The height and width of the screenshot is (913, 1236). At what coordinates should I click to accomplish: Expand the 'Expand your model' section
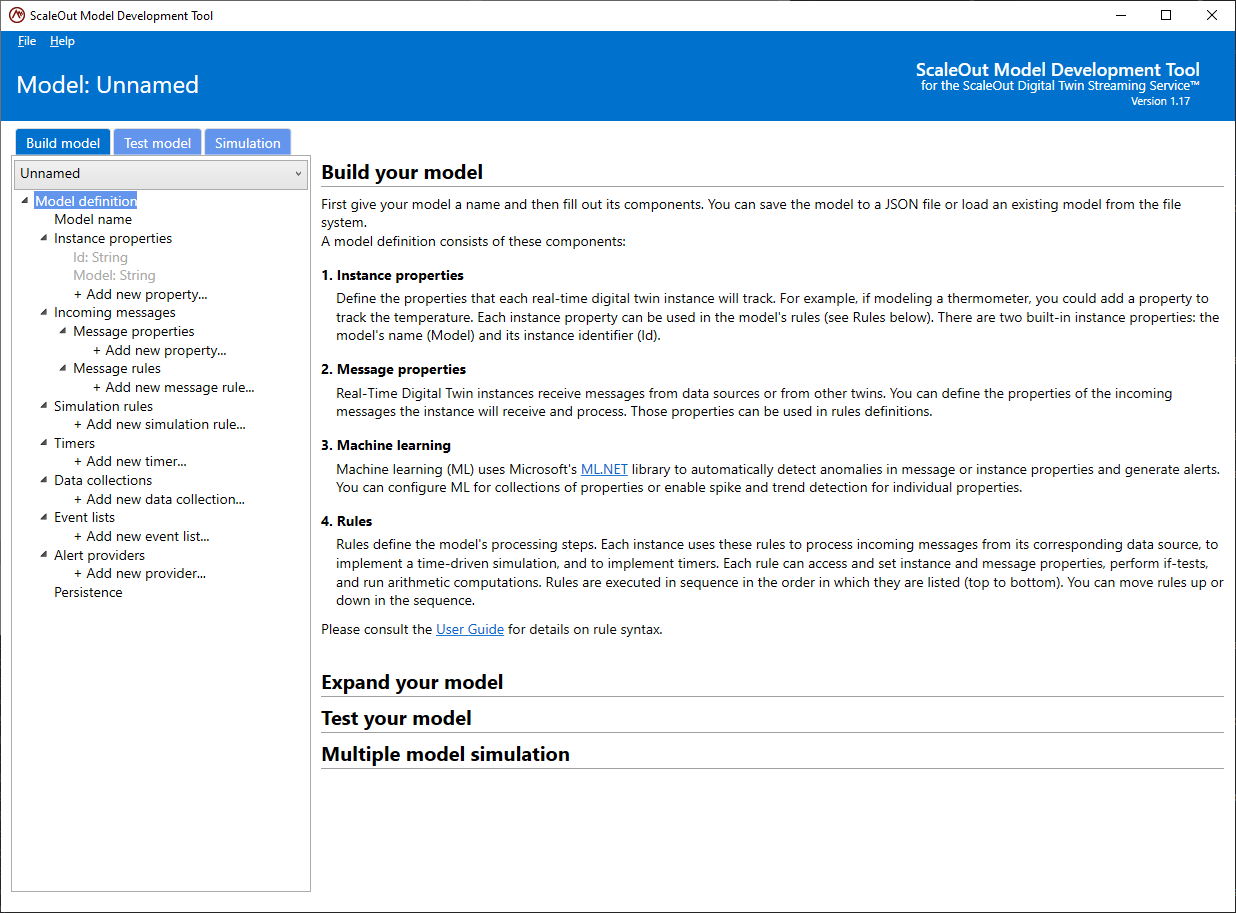[x=412, y=682]
